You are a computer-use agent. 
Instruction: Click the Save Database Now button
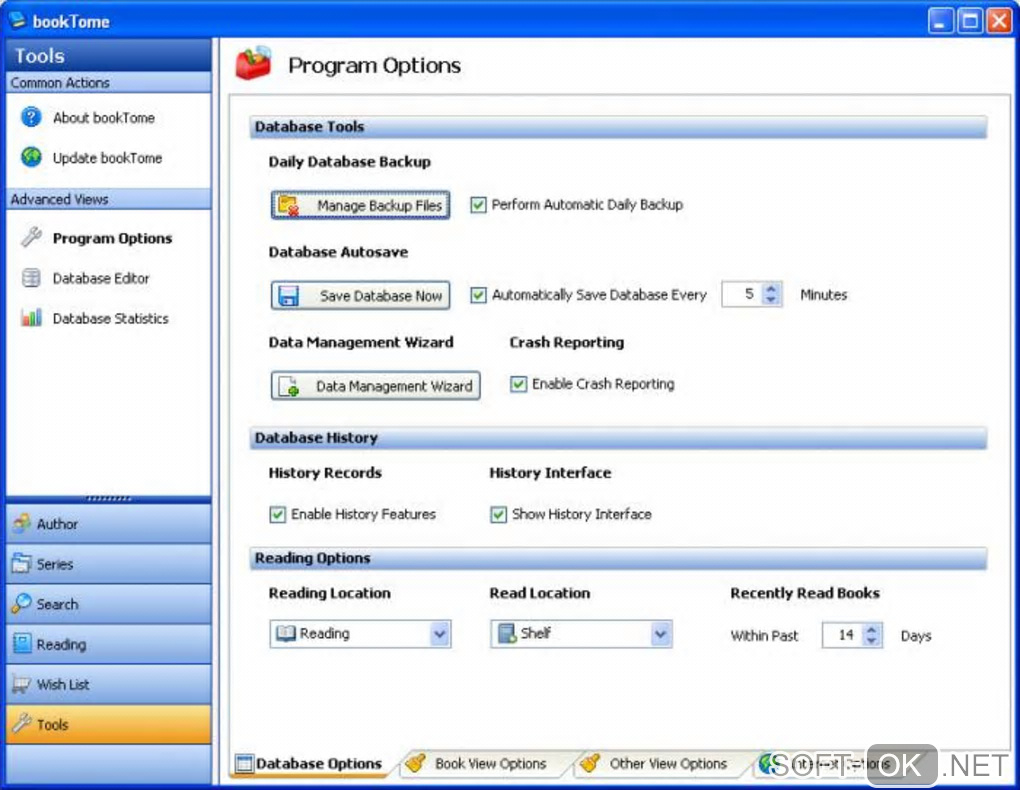[x=360, y=295]
